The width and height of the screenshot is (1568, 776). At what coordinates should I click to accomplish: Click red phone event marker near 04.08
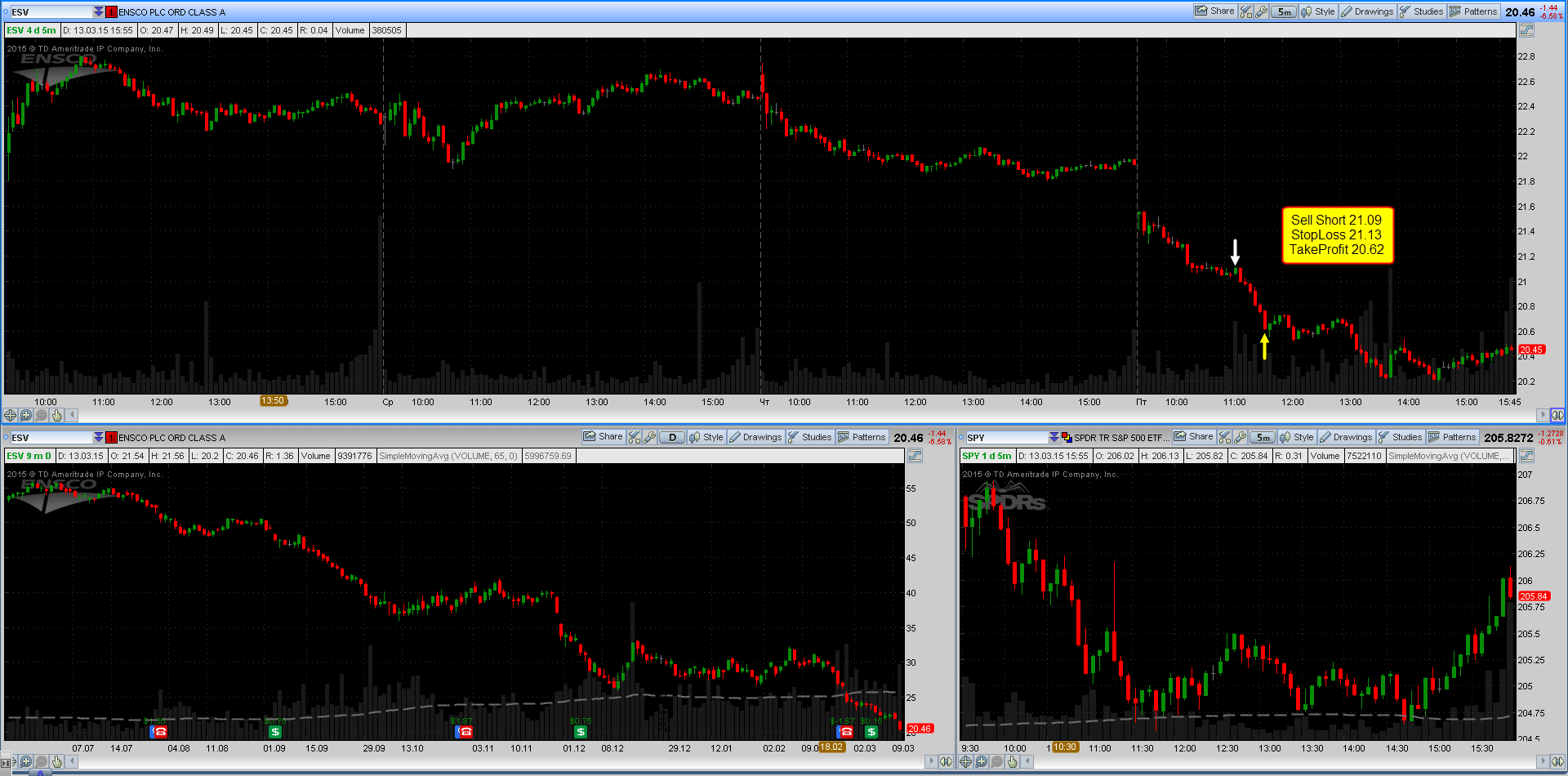click(x=160, y=732)
